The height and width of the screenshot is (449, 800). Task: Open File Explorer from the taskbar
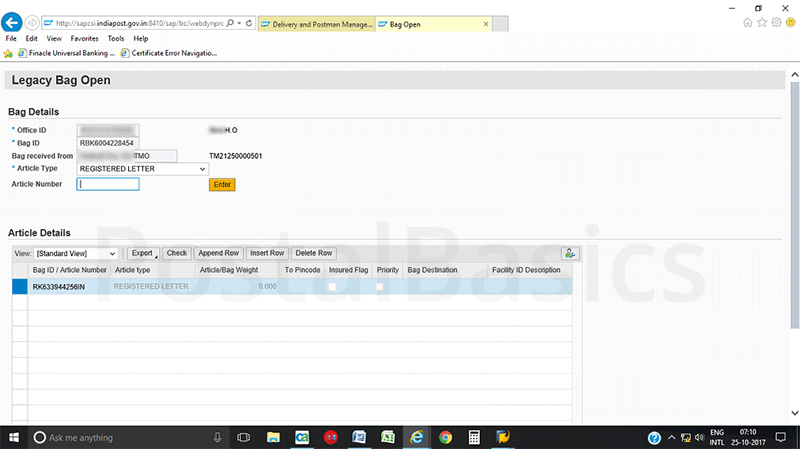(x=272, y=438)
